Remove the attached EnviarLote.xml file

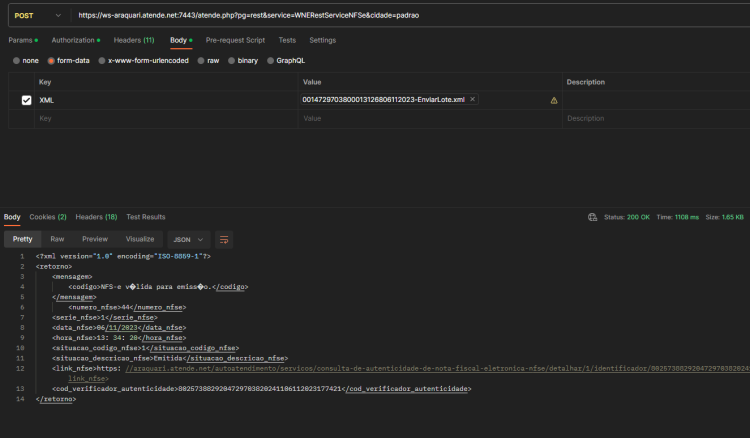473,99
